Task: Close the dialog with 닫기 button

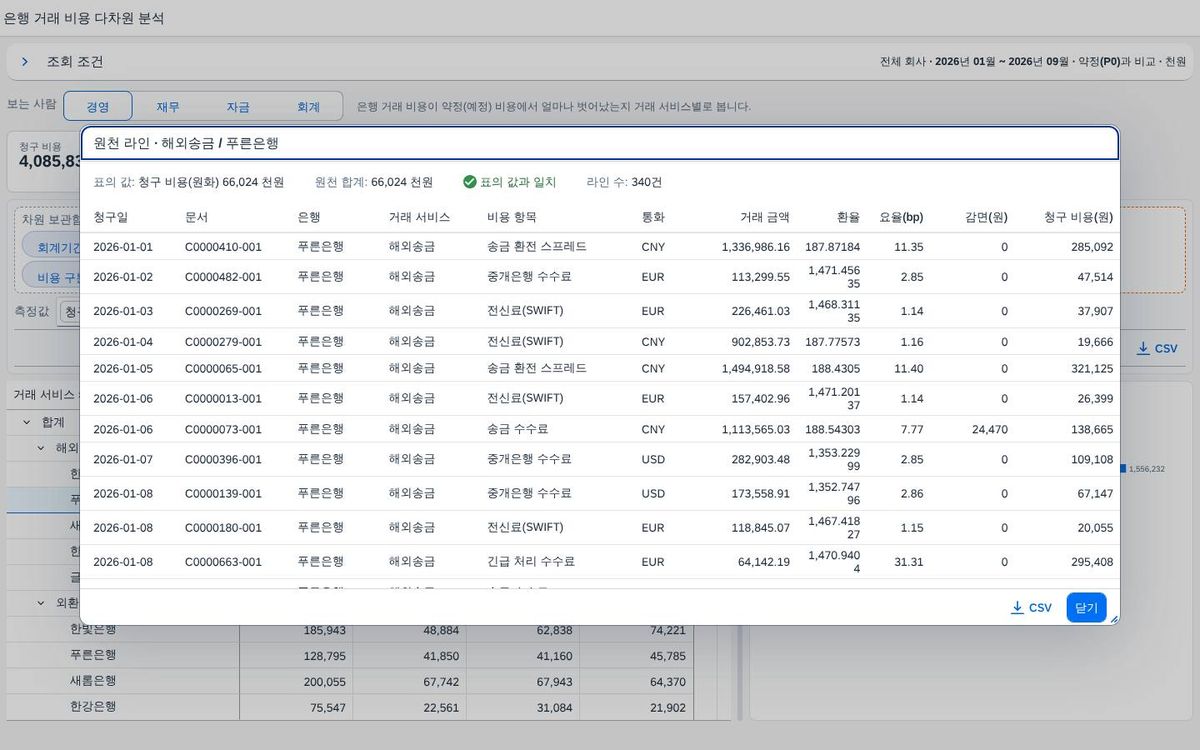Action: pos(1086,607)
